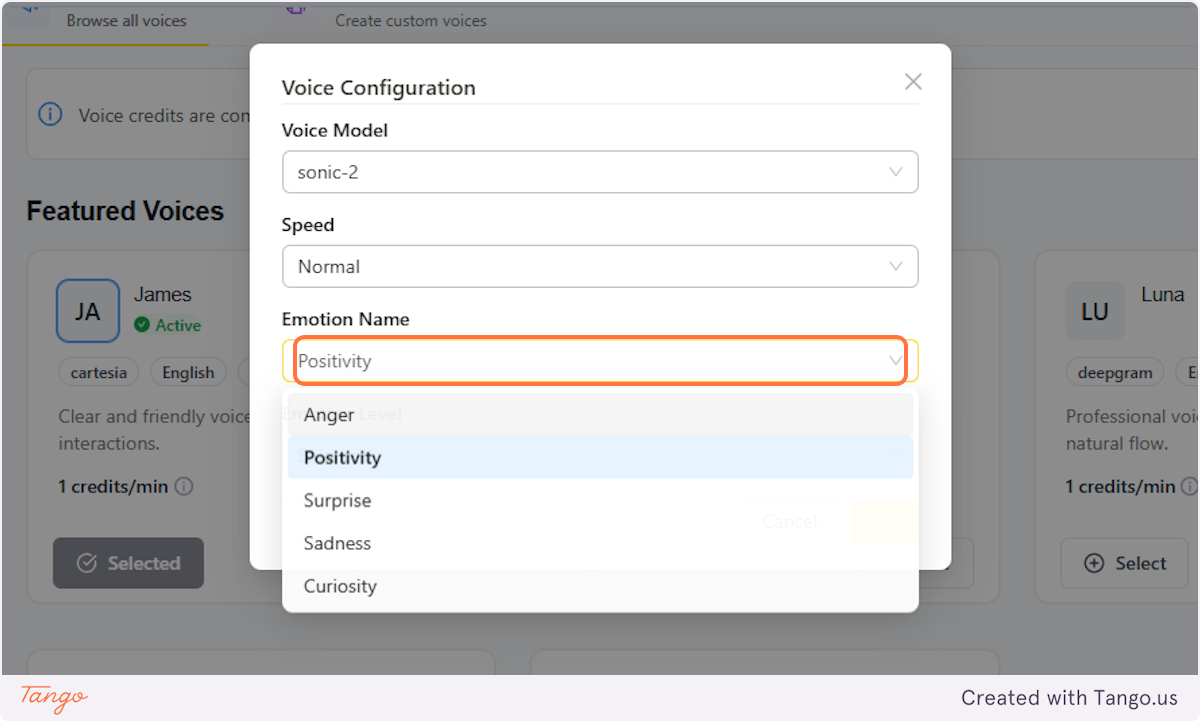Choose Positivity from the emotion list

tap(600, 457)
